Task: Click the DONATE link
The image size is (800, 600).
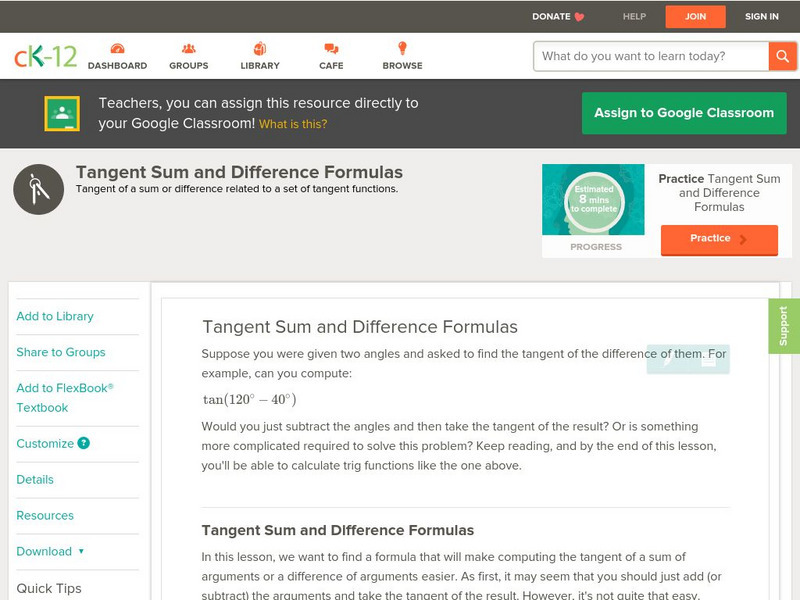Action: pyautogui.click(x=551, y=16)
